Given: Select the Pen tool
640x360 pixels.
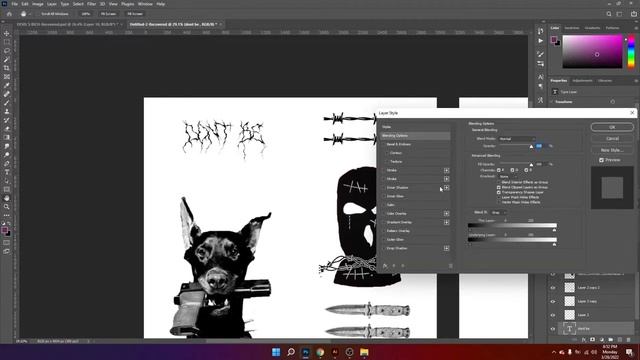Looking at the screenshot, I should 7,164.
